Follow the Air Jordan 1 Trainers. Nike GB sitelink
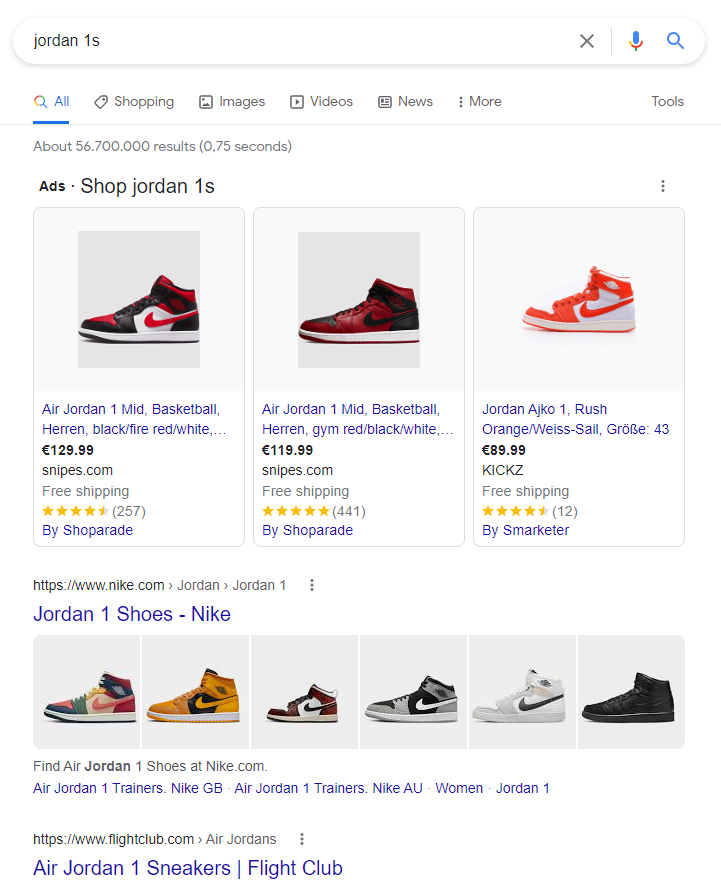Image resolution: width=721 pixels, height=884 pixels. pos(128,788)
